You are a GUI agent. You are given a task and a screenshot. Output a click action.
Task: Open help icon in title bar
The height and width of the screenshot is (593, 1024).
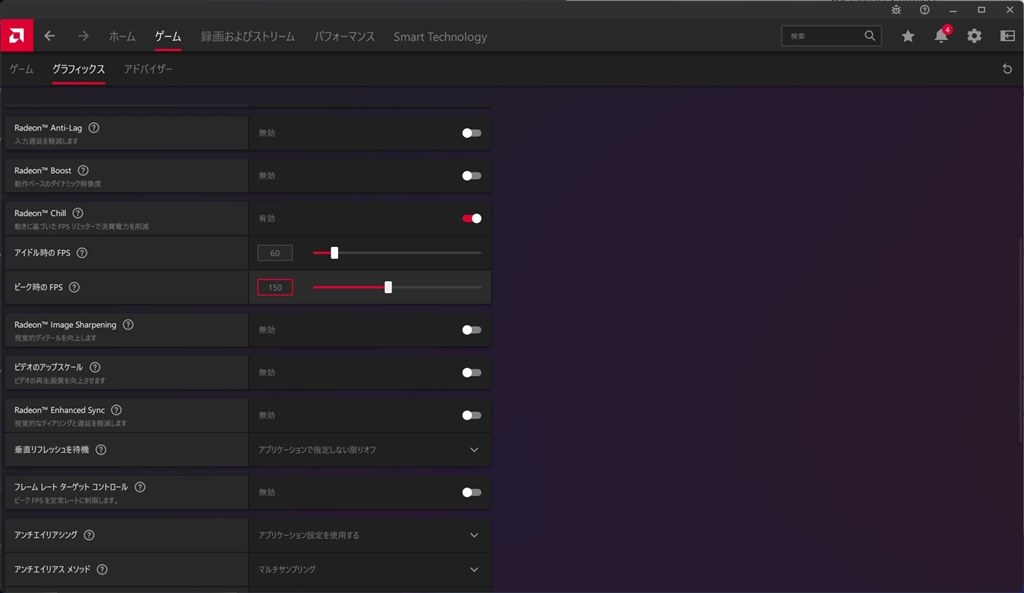tap(925, 10)
